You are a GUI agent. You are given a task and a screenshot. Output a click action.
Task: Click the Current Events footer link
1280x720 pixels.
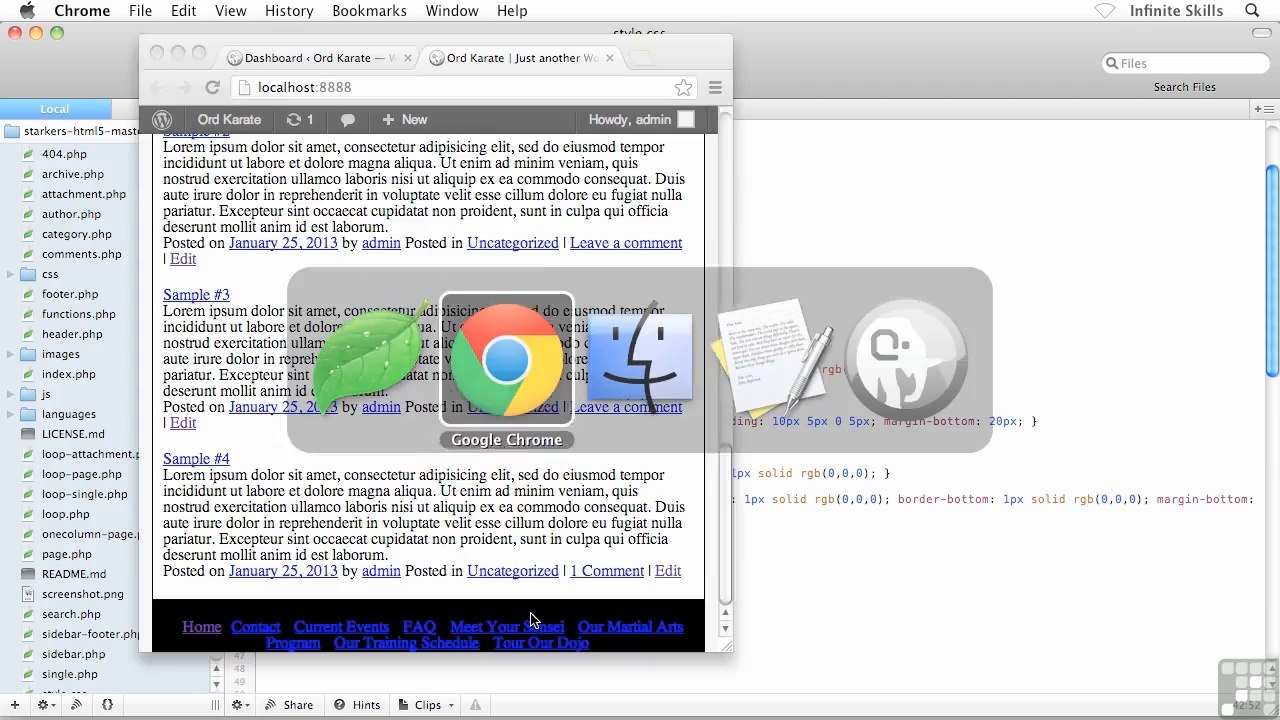click(x=341, y=626)
